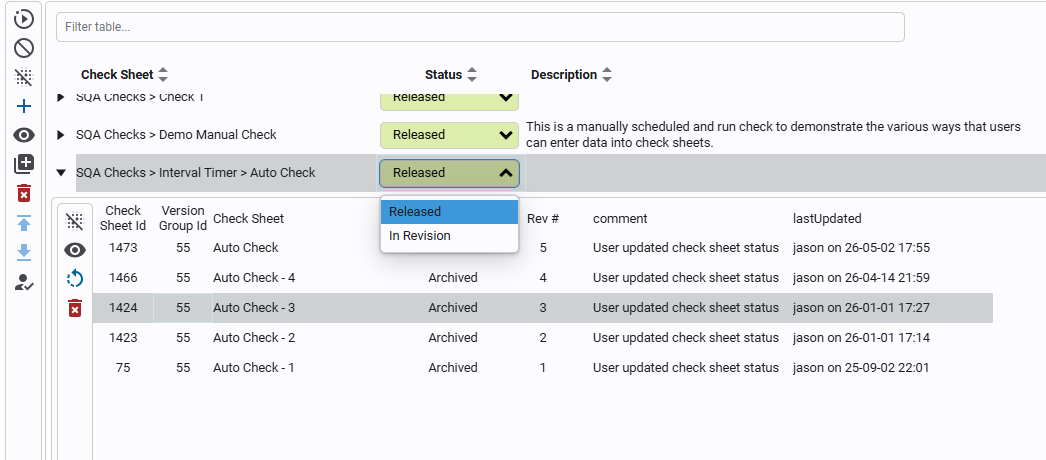
Task: Select check sheet id 1423 cell
Action: point(123,338)
